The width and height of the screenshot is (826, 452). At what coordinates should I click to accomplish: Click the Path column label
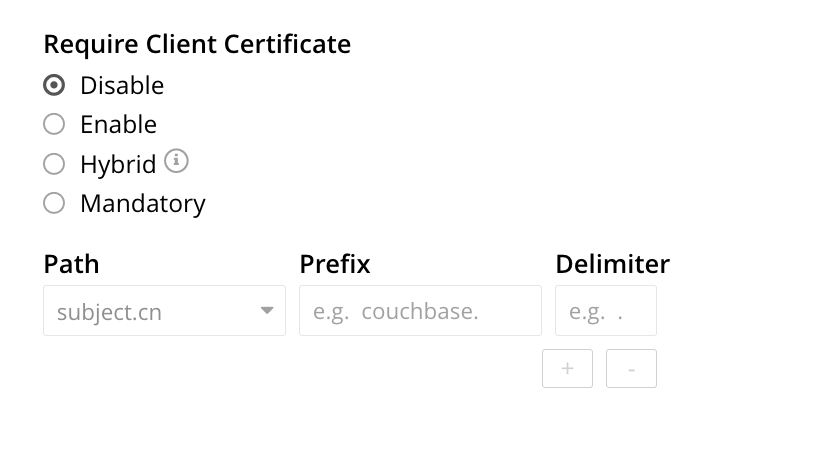[x=71, y=264]
